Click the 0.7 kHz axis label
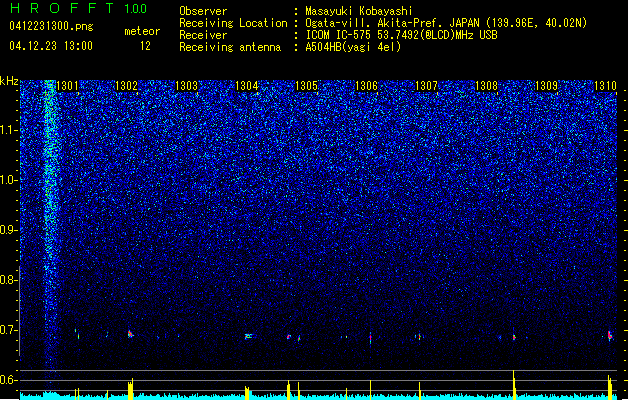629x400 pixels. coord(9,330)
